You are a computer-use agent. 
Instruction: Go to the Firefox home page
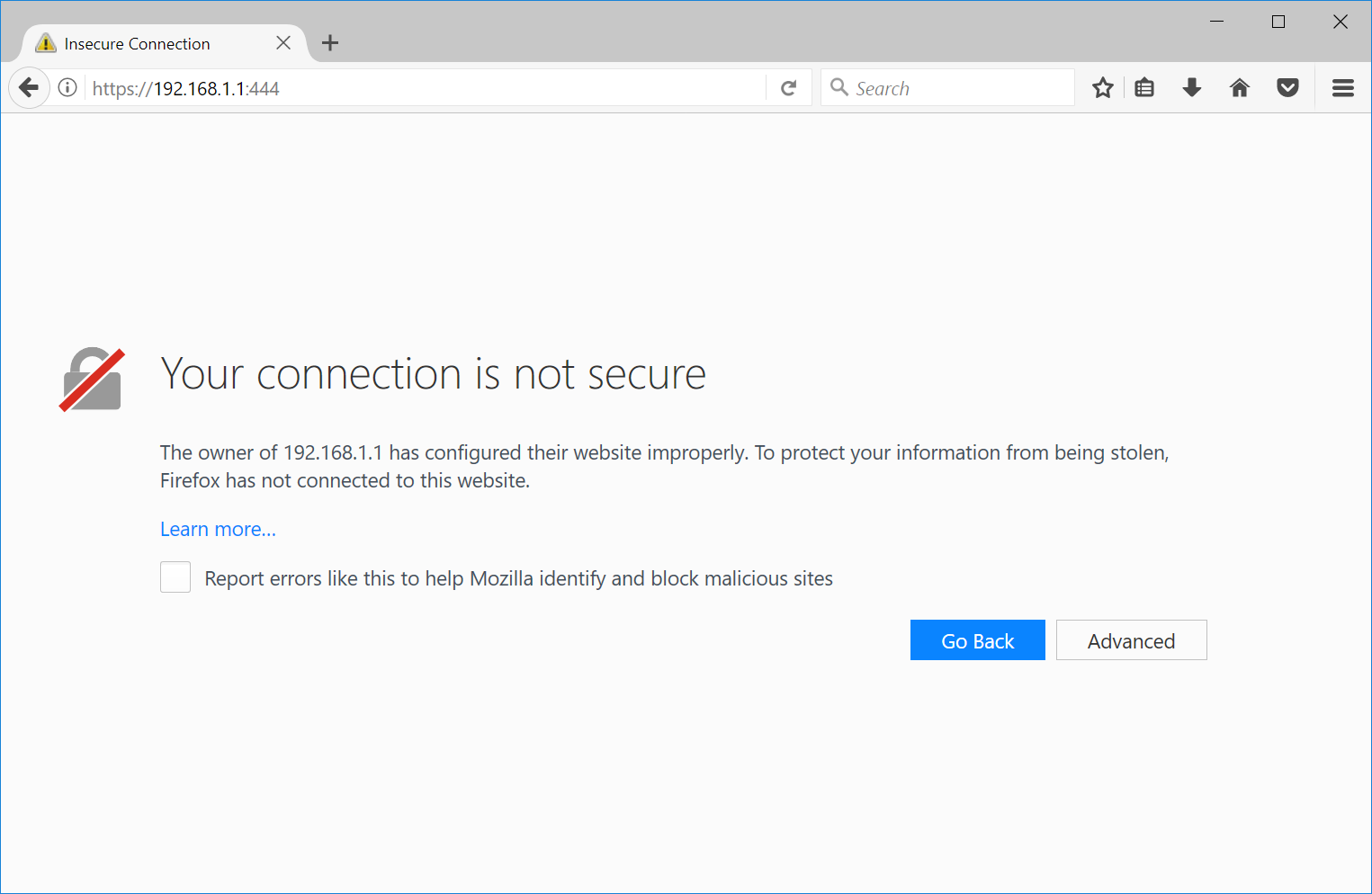click(1240, 88)
